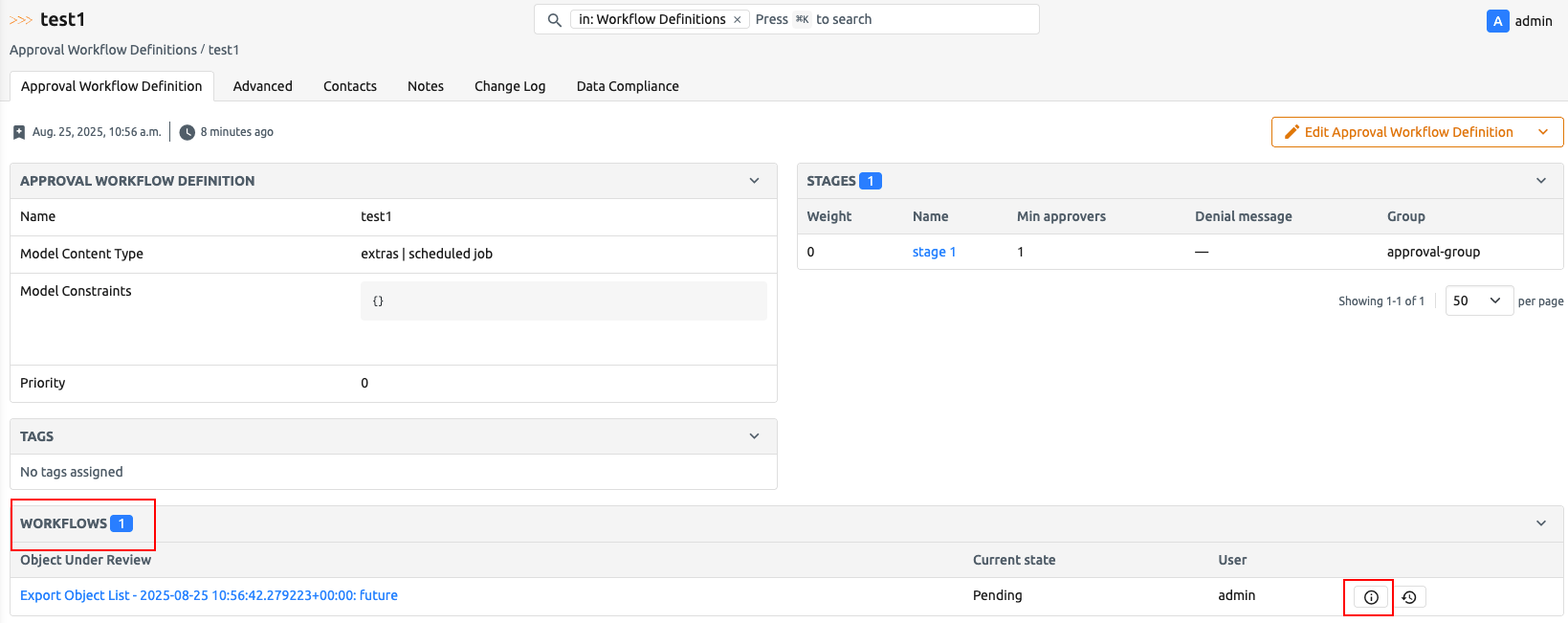The width and height of the screenshot is (1568, 623).
Task: Click the Nautobot logo arrows icon
Action: [21, 20]
